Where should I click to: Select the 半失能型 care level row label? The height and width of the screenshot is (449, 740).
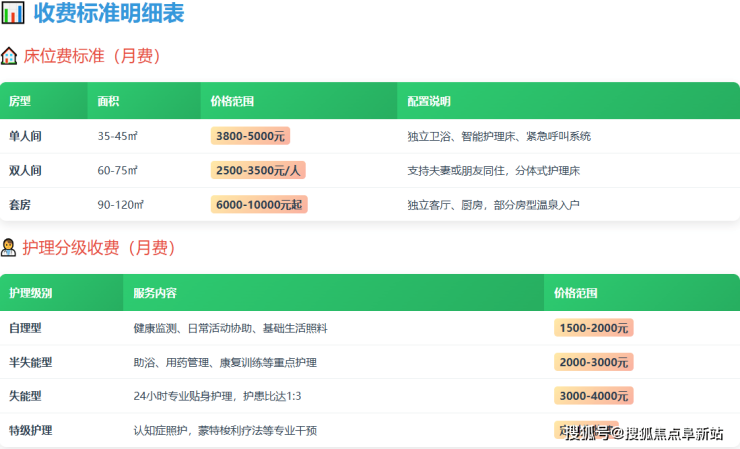30,362
